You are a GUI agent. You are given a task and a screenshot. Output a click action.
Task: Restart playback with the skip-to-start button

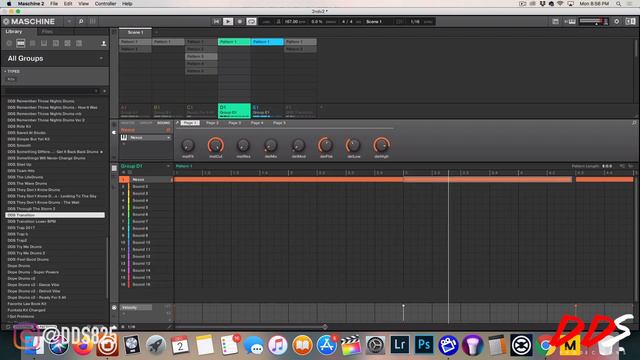[216, 22]
